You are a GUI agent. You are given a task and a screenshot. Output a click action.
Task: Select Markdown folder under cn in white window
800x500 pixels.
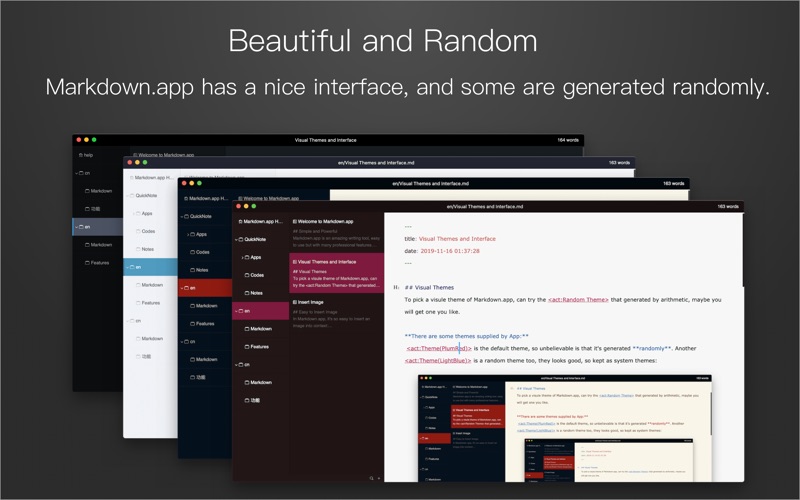tap(151, 338)
